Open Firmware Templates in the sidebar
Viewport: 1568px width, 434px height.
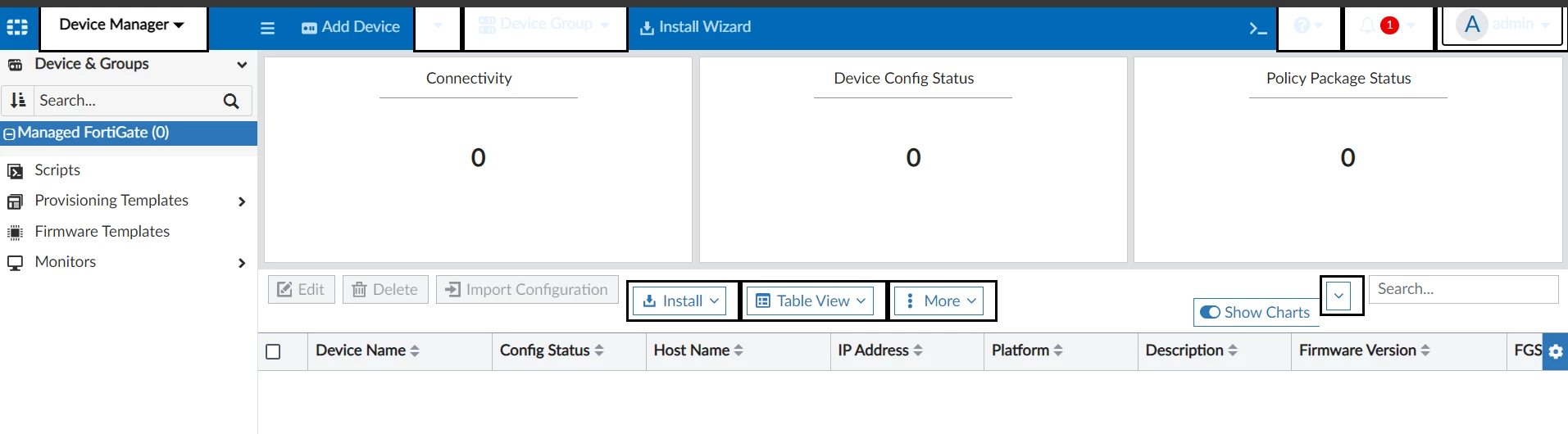click(102, 232)
